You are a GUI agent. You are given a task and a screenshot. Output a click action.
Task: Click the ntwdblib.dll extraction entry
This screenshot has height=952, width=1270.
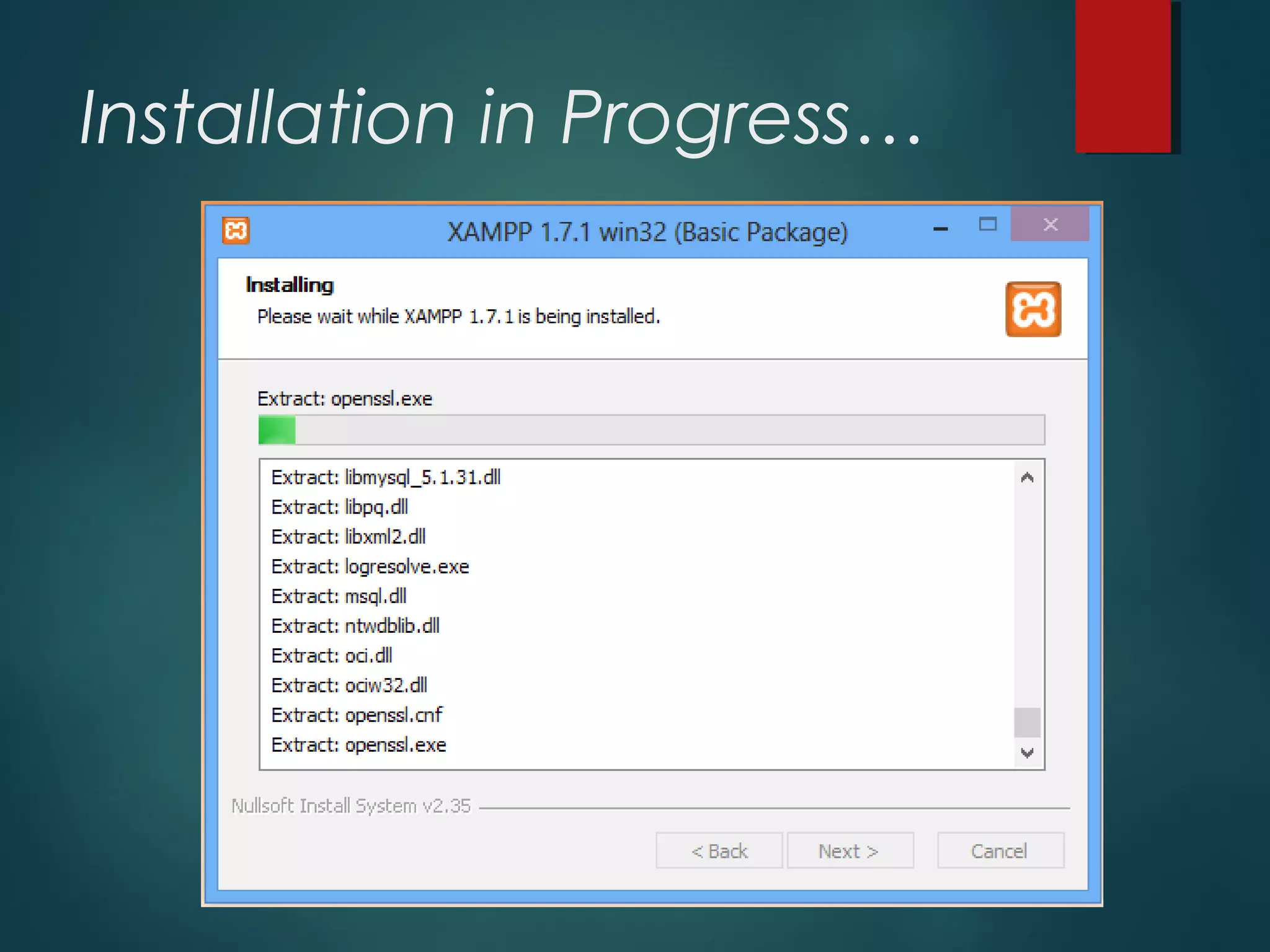pos(355,626)
